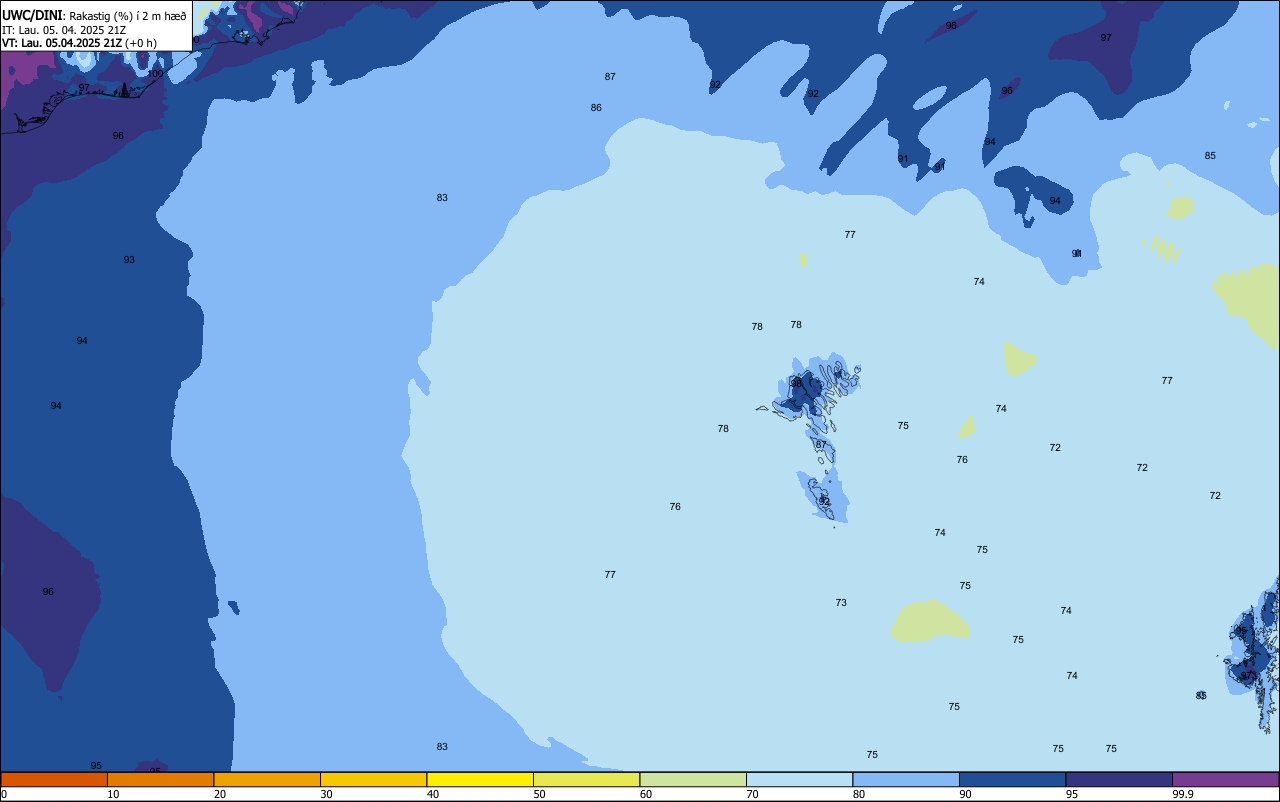This screenshot has height=802, width=1280.
Task: Click the 'UWC/DINI' map title text
Action: [32, 15]
